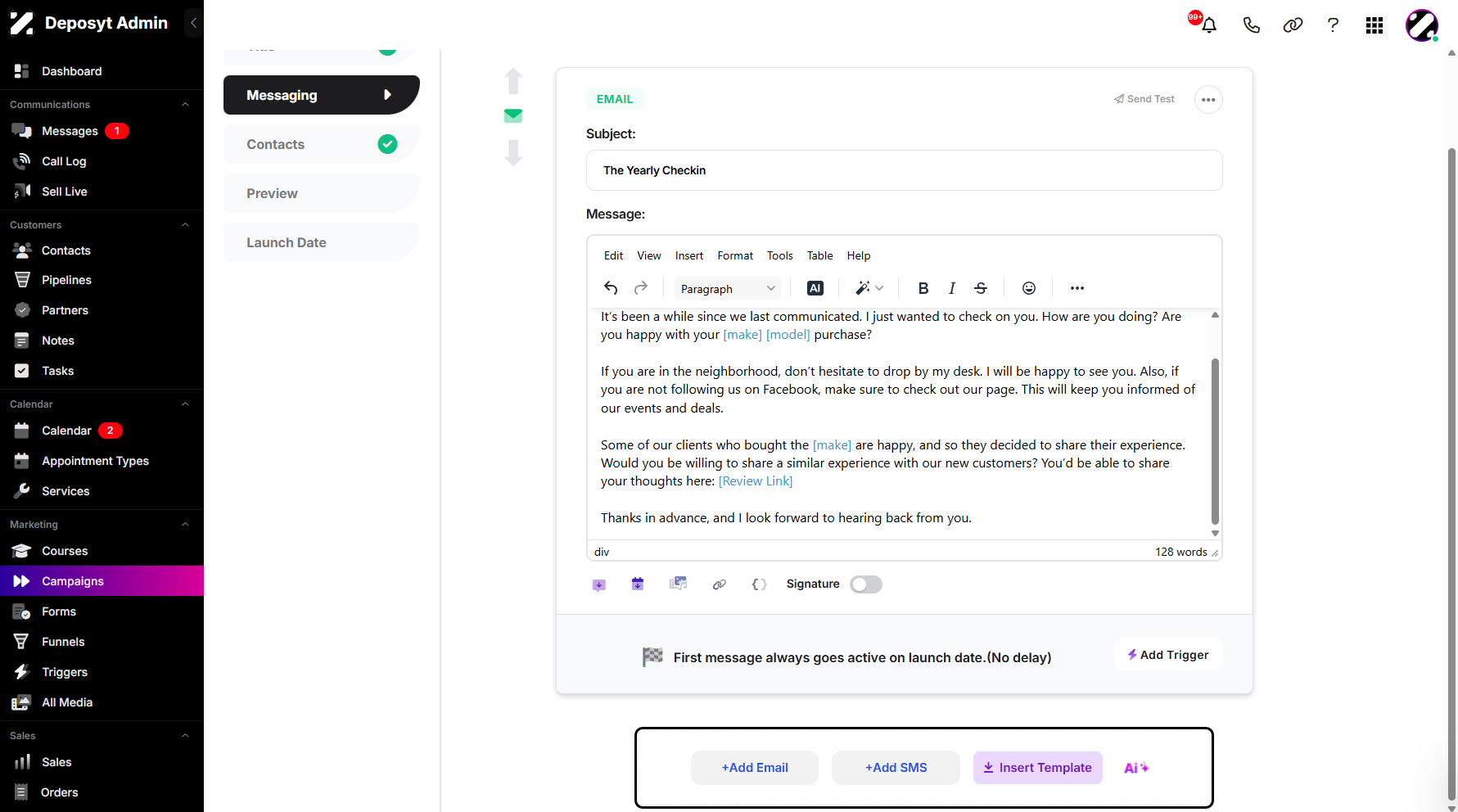
Task: Undo last edit in message editor
Action: pos(611,287)
